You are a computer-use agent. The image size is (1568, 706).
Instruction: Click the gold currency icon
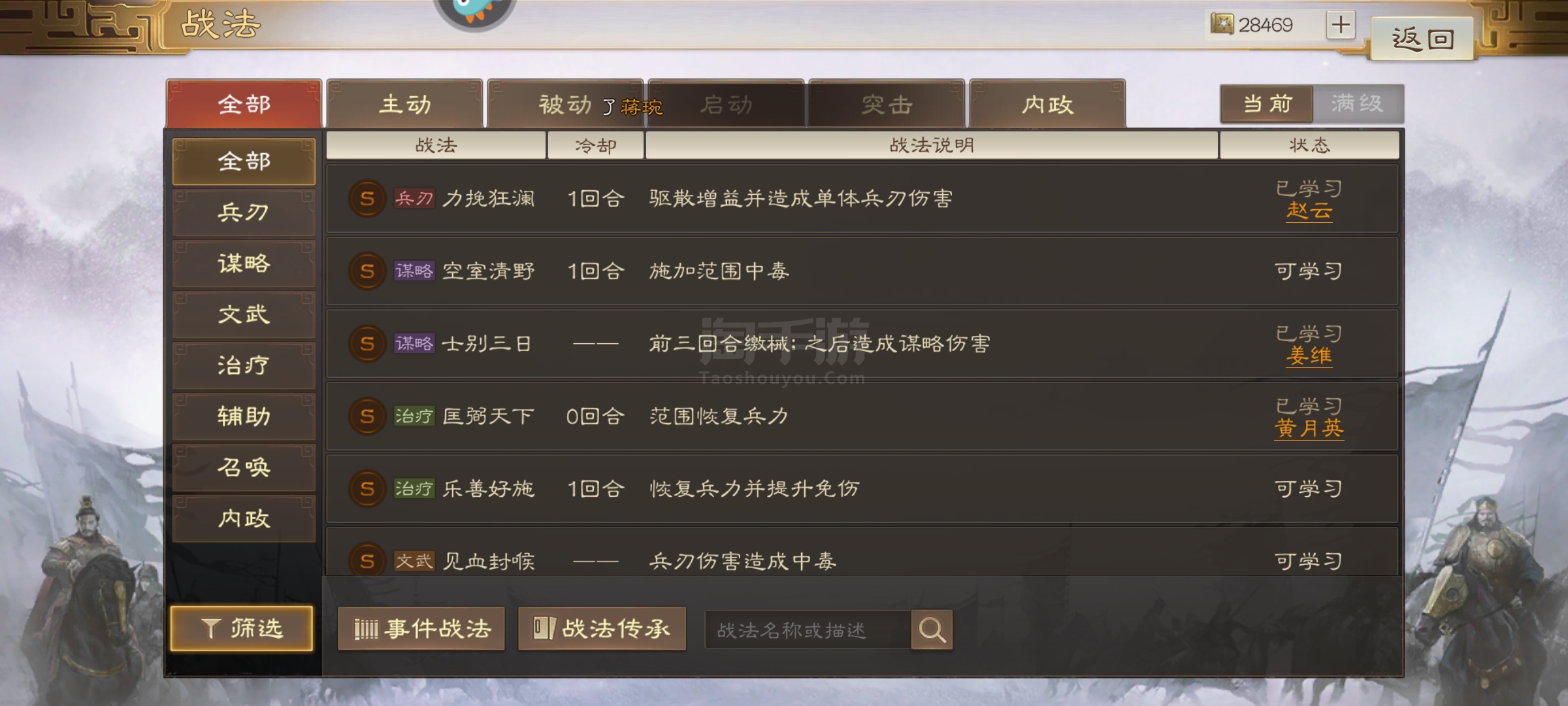click(1222, 24)
